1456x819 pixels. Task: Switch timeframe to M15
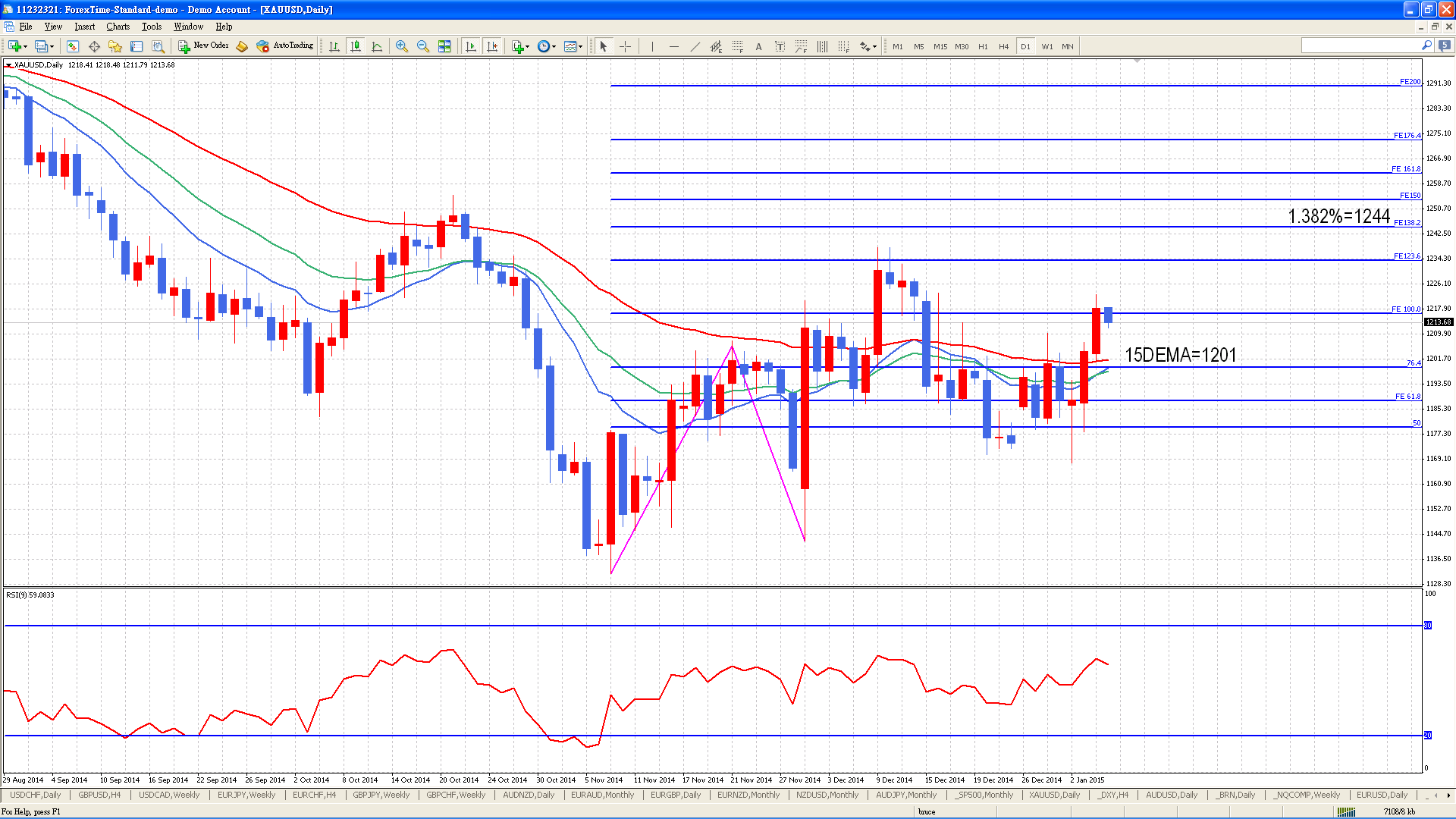tap(940, 46)
